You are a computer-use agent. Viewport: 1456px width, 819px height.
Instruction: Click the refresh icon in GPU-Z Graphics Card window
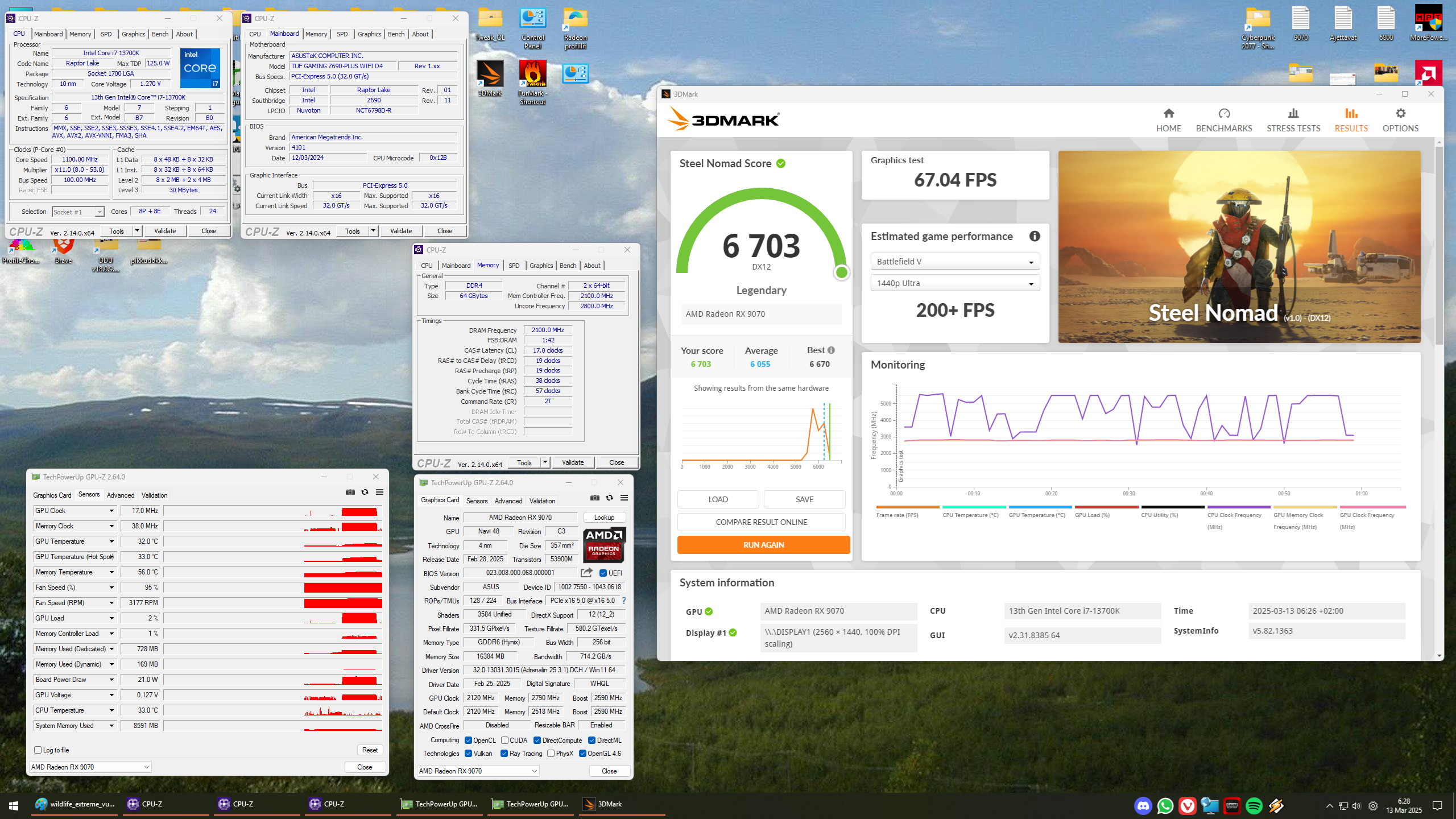tap(610, 498)
